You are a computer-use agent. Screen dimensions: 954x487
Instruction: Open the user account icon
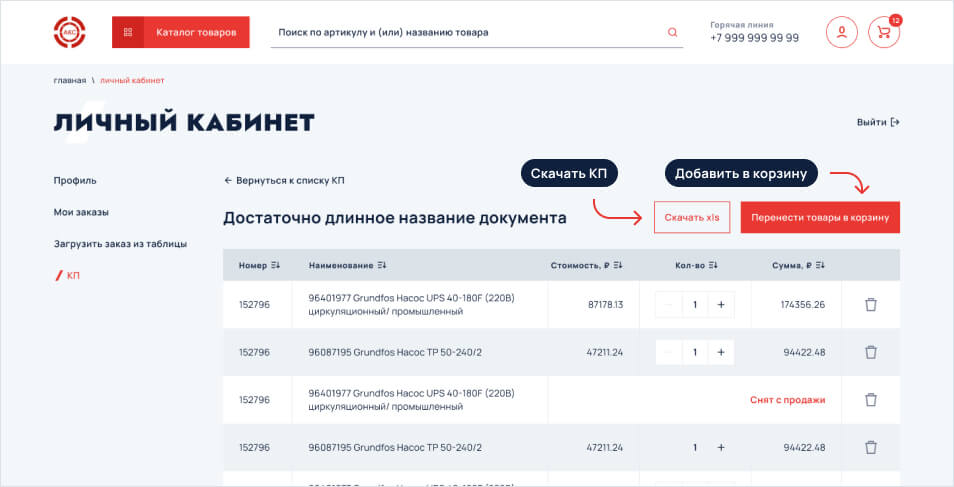[x=841, y=32]
